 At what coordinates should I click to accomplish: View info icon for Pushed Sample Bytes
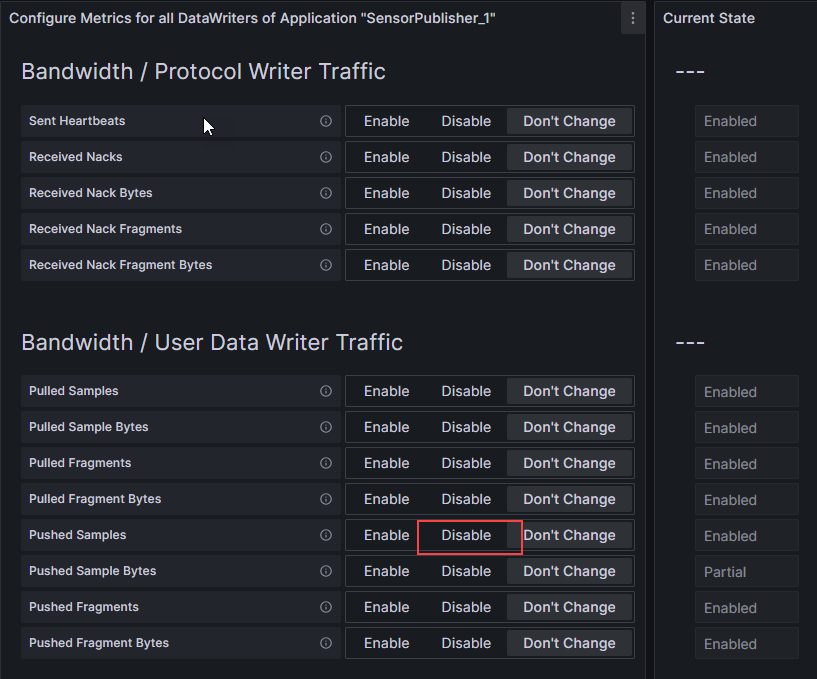(325, 571)
